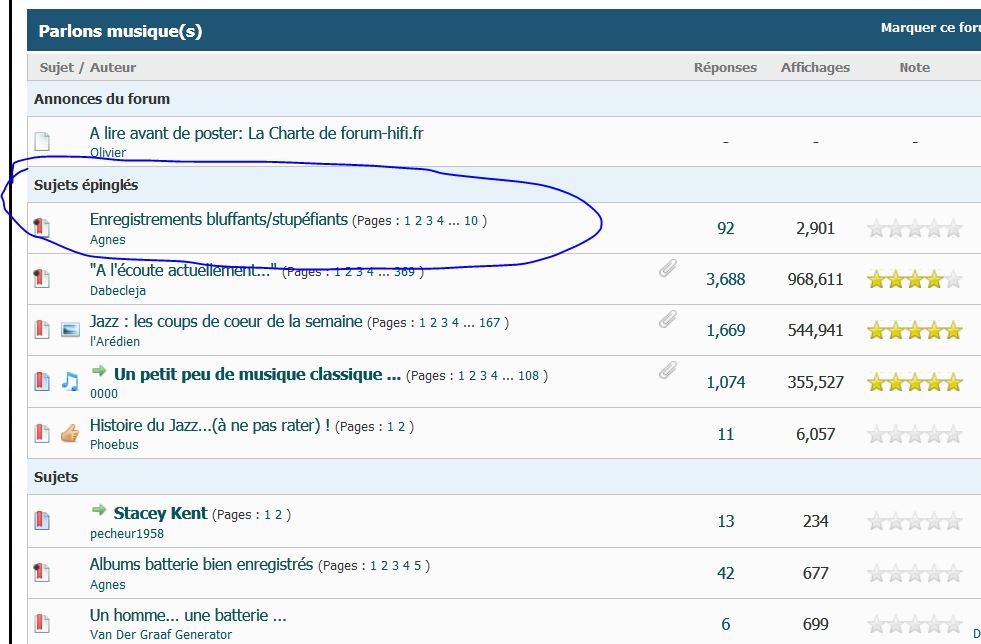Go to page 2 of Histoire du Jazz
The height and width of the screenshot is (644, 981).
[402, 427]
